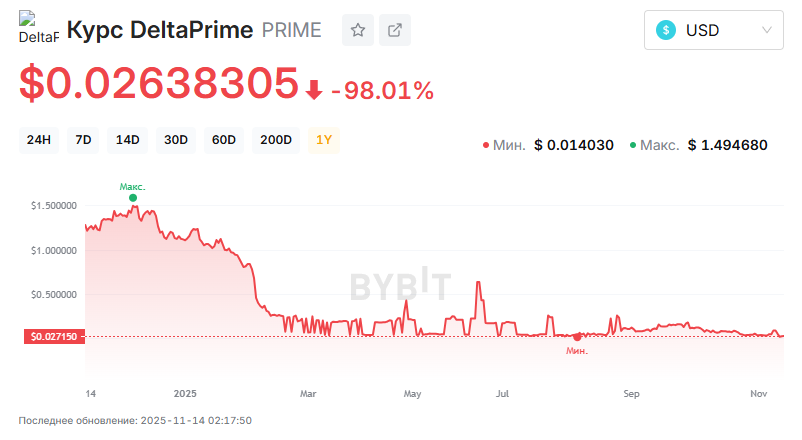This screenshot has height=440, width=802.
Task: Click the red Мин. dot on chart
Action: coord(577,337)
